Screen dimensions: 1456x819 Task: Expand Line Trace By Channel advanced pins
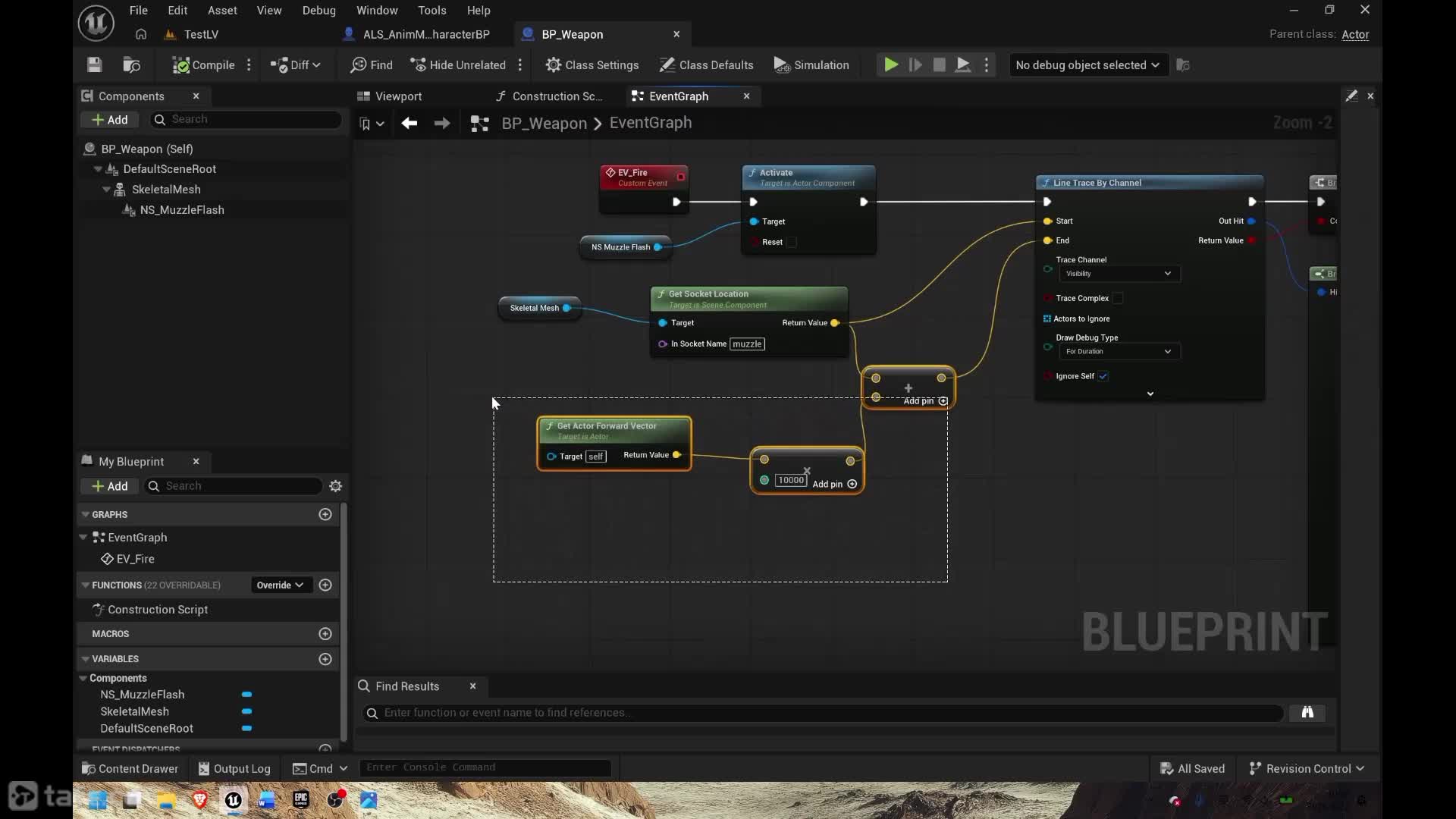coord(1150,394)
